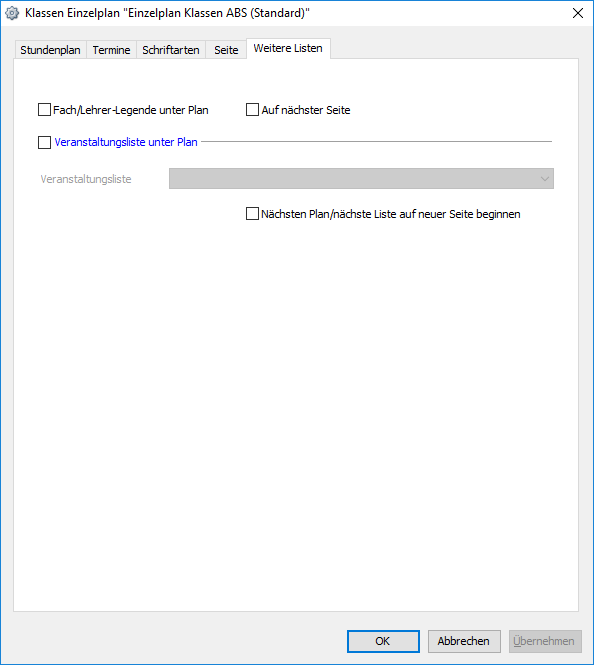This screenshot has width=594, height=665.
Task: Go to the Schriftarten tab
Action: pos(171,50)
